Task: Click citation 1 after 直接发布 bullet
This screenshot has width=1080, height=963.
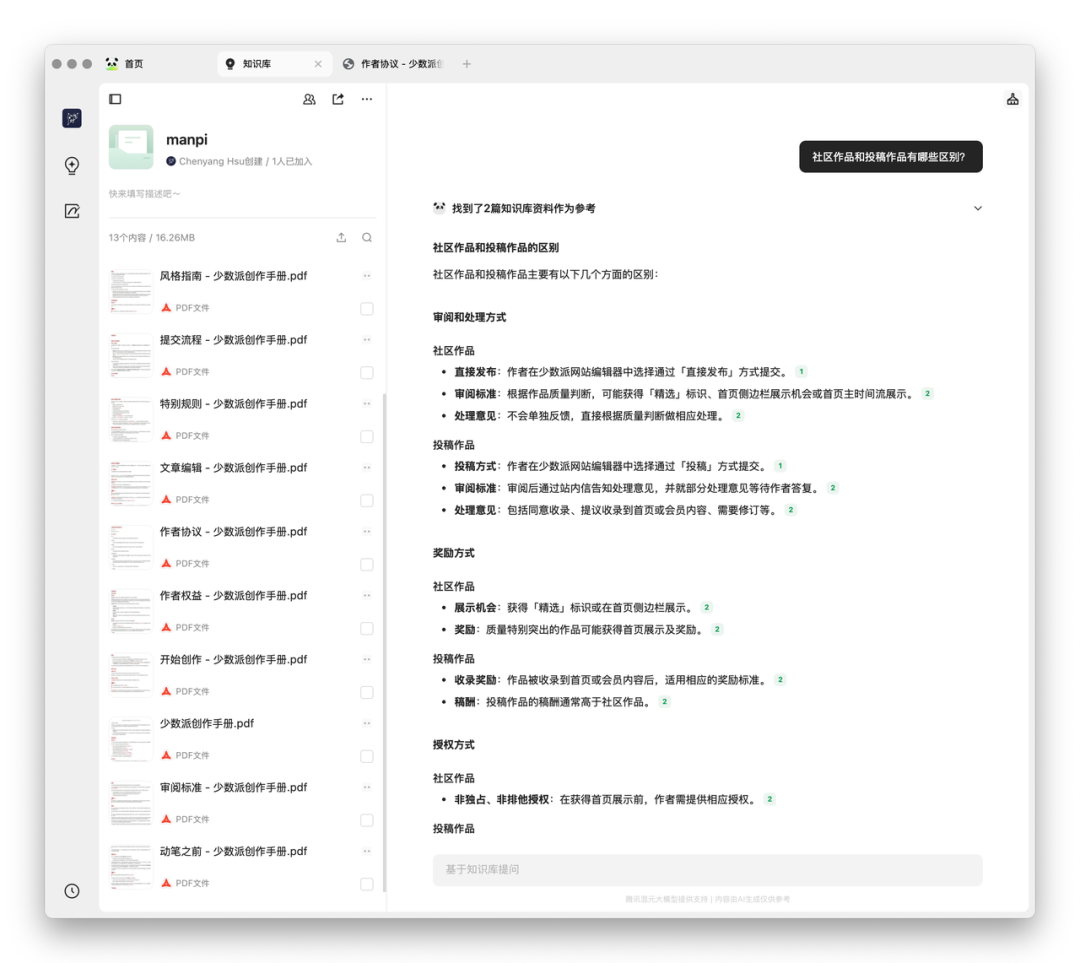Action: tap(801, 372)
